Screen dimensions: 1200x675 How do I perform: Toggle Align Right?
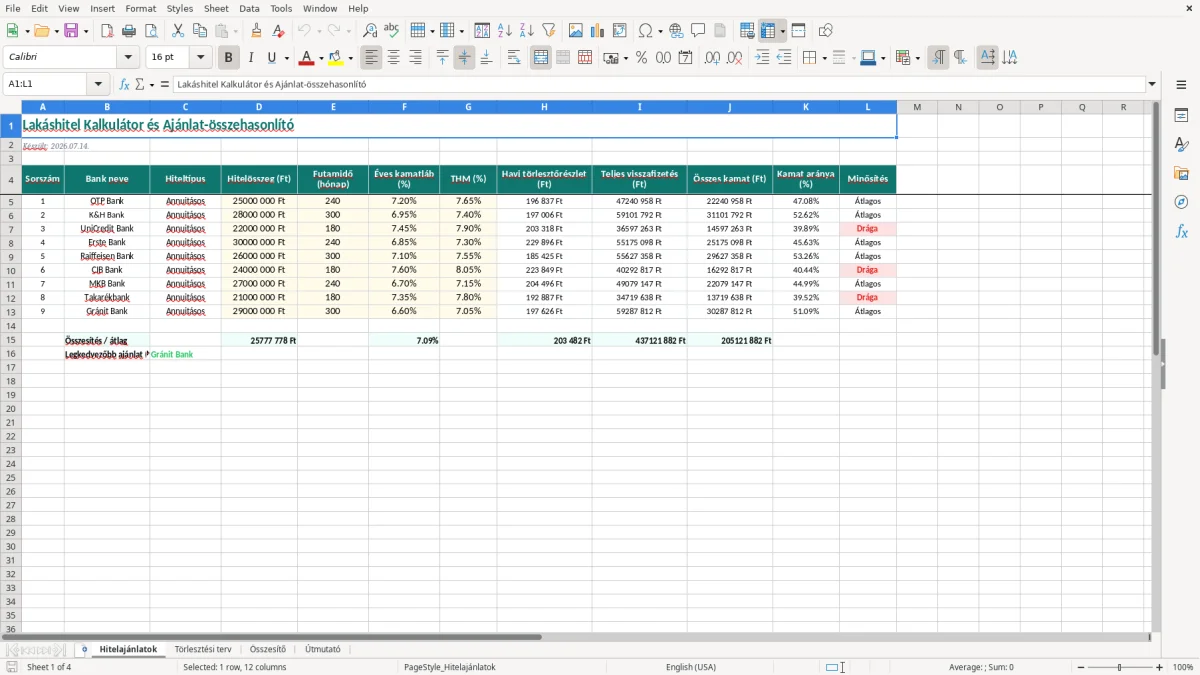(416, 58)
